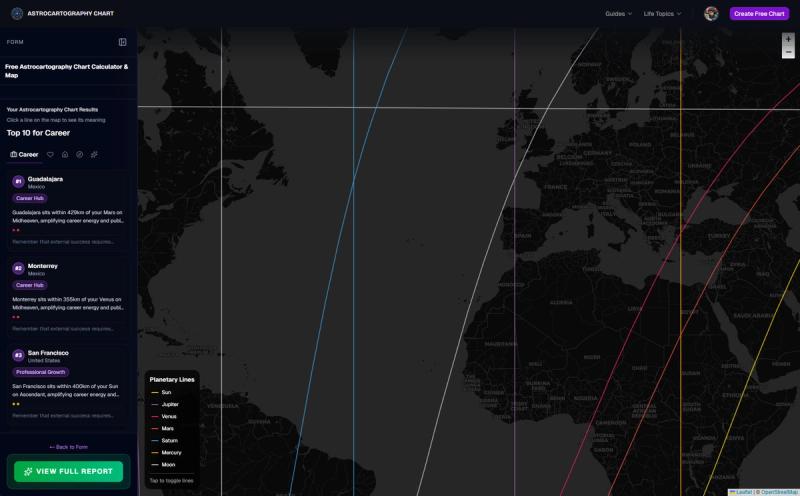Viewport: 800px width, 496px height.
Task: Click the Career Hub tag under Monterrey
Action: pos(30,285)
